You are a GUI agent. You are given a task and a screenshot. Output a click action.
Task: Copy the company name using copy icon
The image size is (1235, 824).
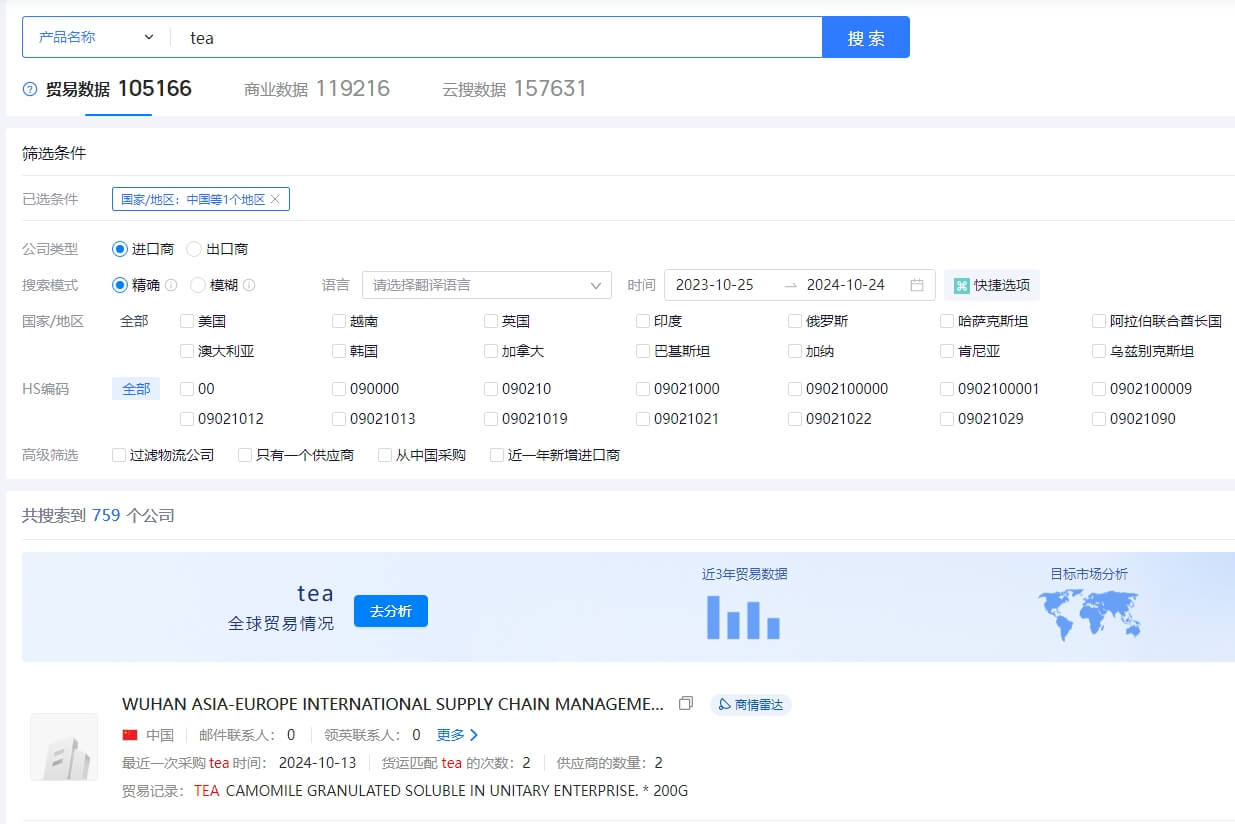686,704
